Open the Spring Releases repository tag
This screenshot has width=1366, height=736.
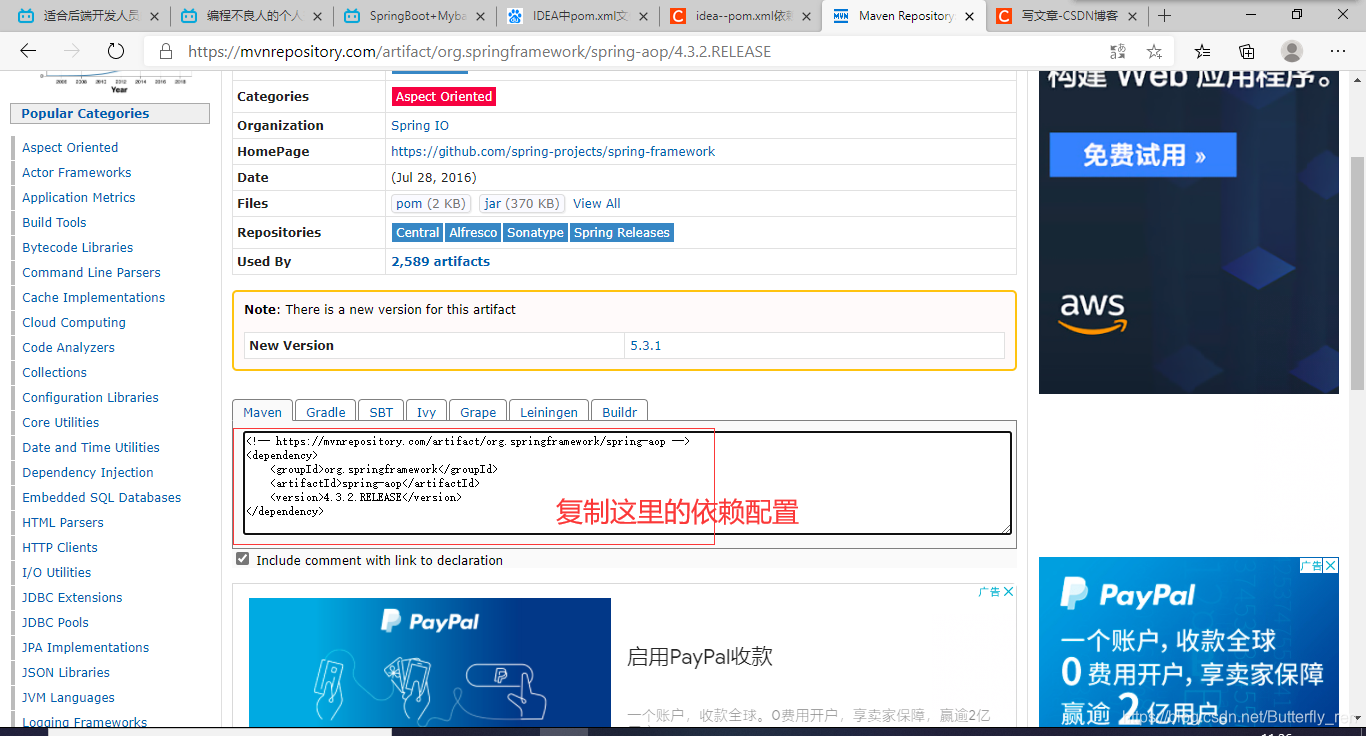pyautogui.click(x=621, y=232)
